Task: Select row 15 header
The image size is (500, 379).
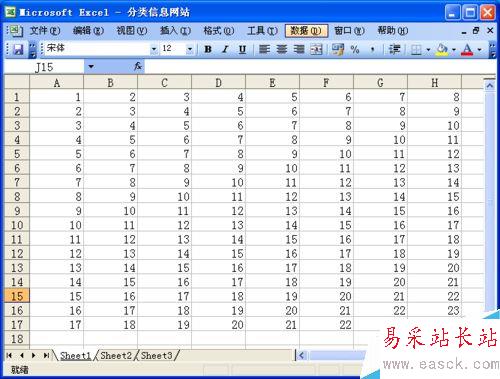Action: click(17, 296)
